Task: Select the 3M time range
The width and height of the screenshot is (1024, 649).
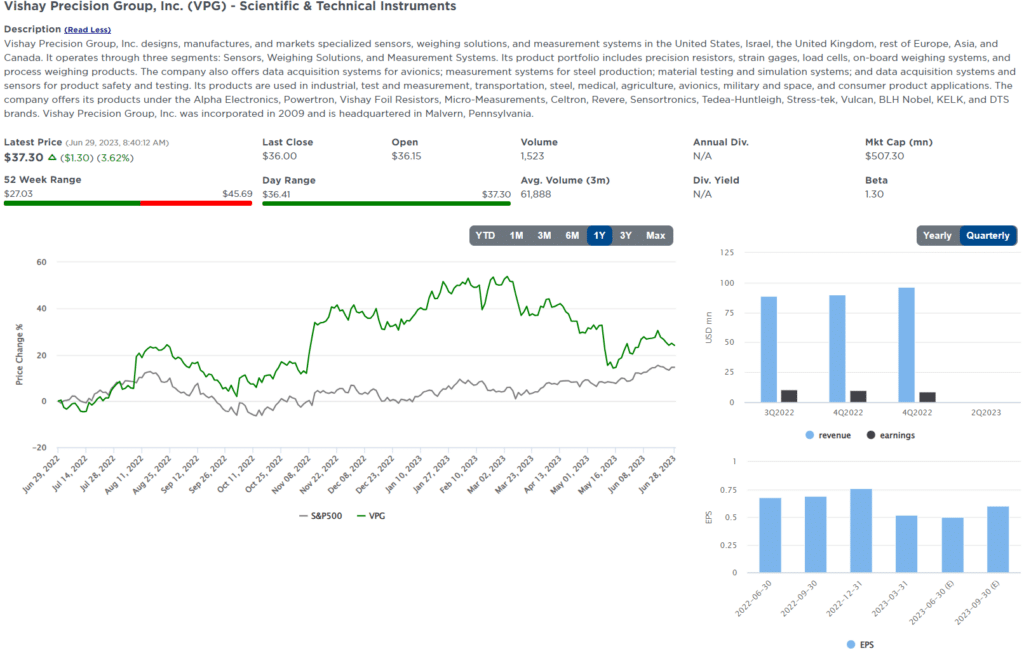Action: (x=544, y=236)
